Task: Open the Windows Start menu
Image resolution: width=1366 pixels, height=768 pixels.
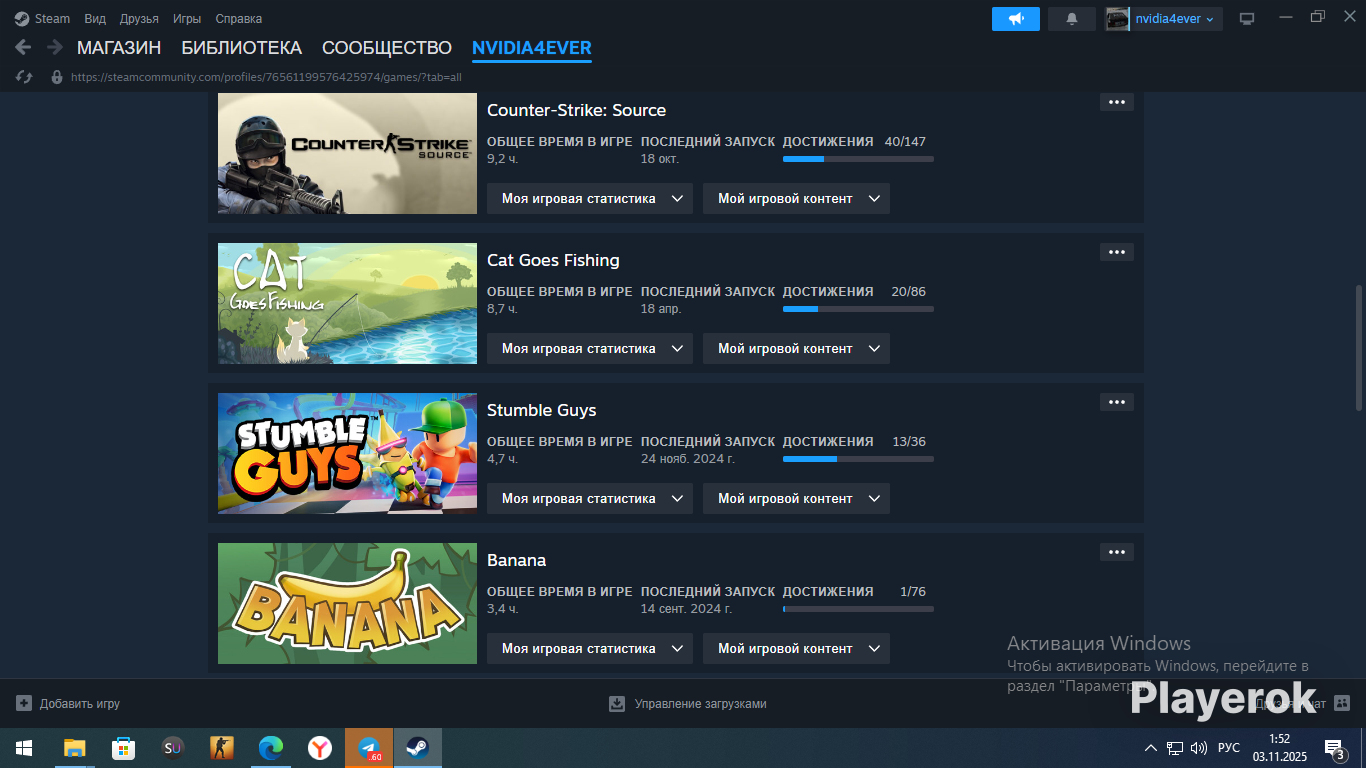Action: pos(24,748)
